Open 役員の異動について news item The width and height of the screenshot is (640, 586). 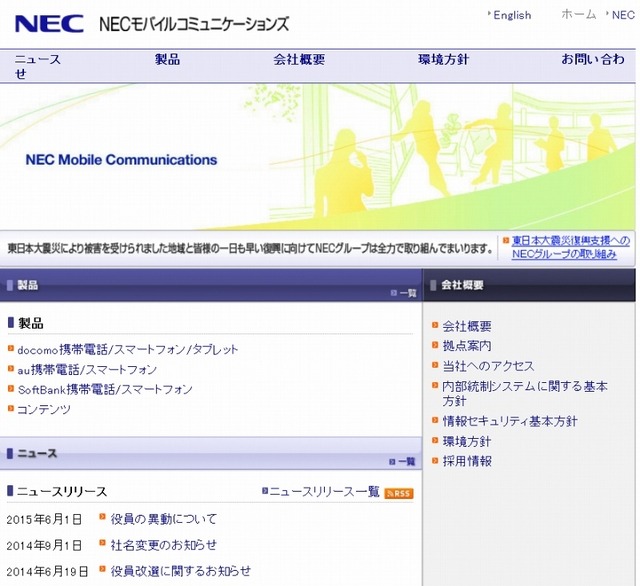coord(164,519)
